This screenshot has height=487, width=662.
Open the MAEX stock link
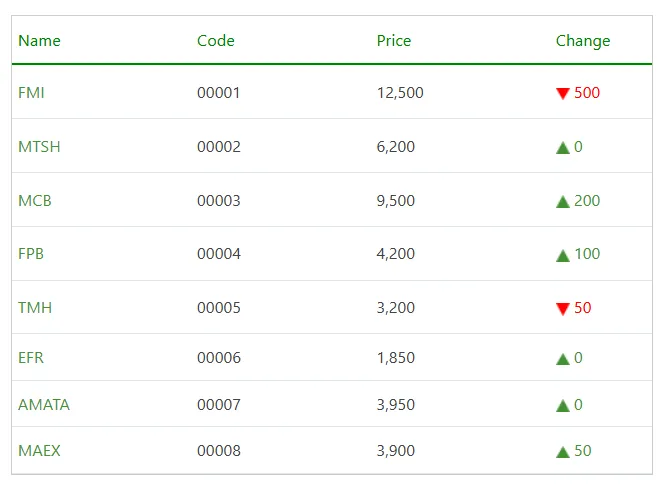point(39,451)
